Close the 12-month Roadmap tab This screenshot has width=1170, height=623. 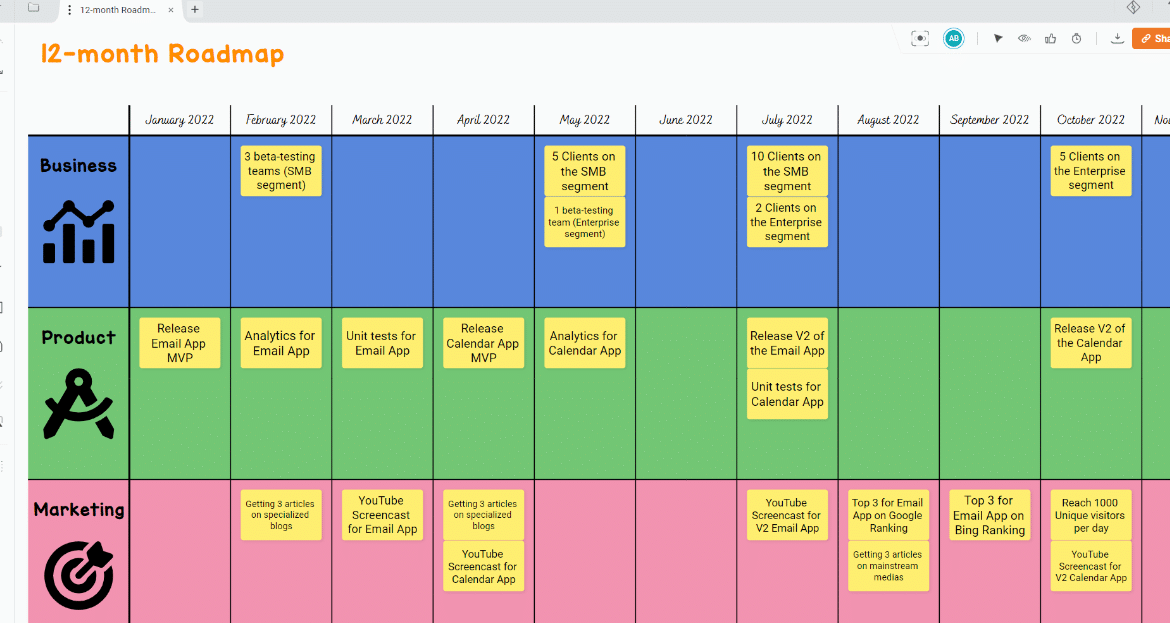click(x=170, y=9)
